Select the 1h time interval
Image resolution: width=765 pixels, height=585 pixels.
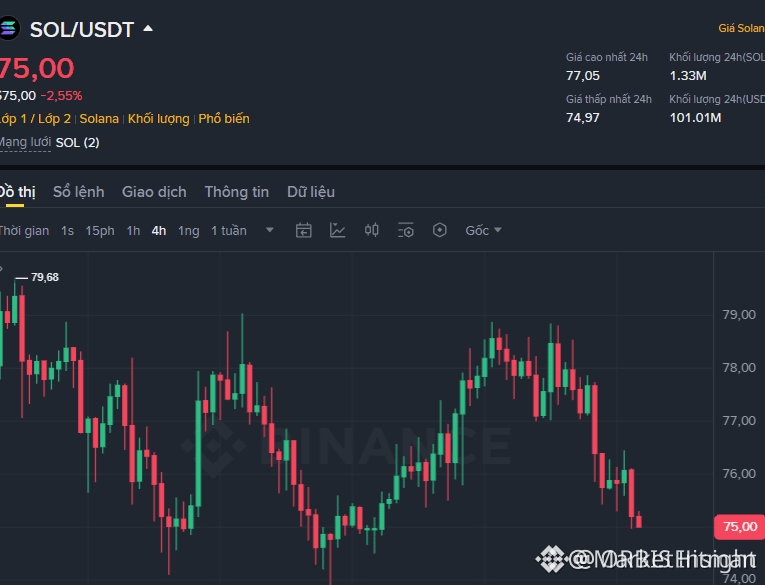click(x=133, y=230)
